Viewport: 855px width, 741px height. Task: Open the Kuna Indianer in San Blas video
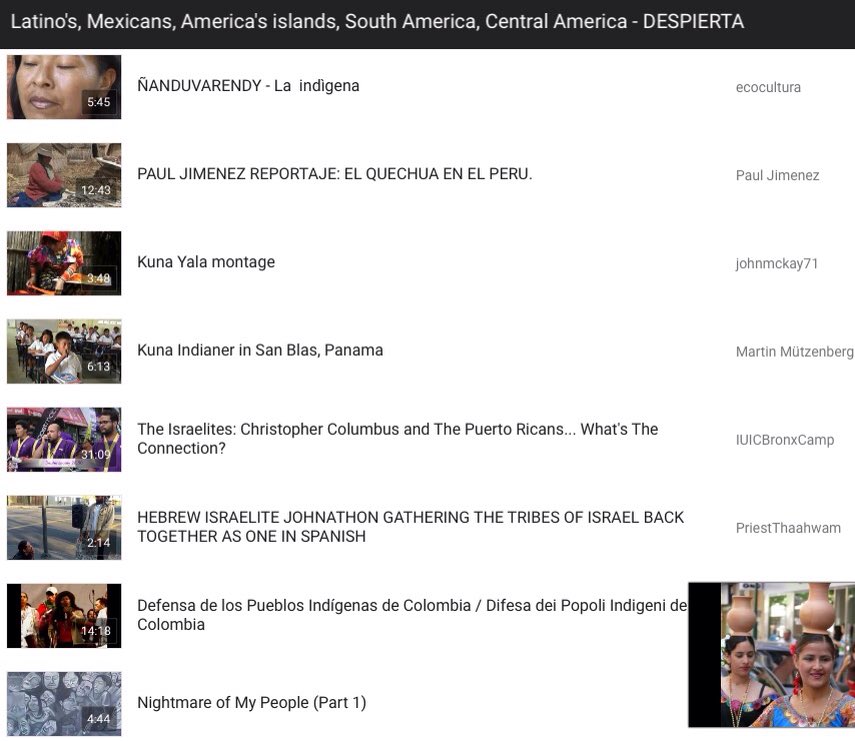click(260, 349)
